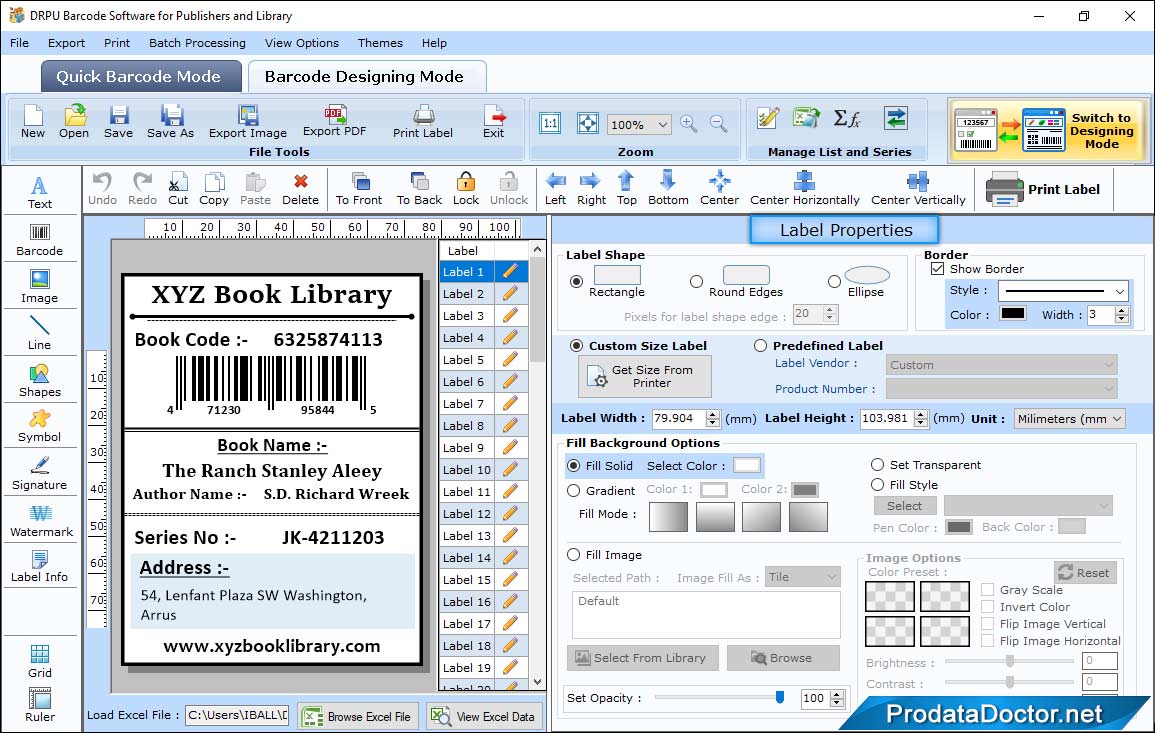Image resolution: width=1155 pixels, height=733 pixels.
Task: Toggle the Ruler display
Action: pos(40,705)
